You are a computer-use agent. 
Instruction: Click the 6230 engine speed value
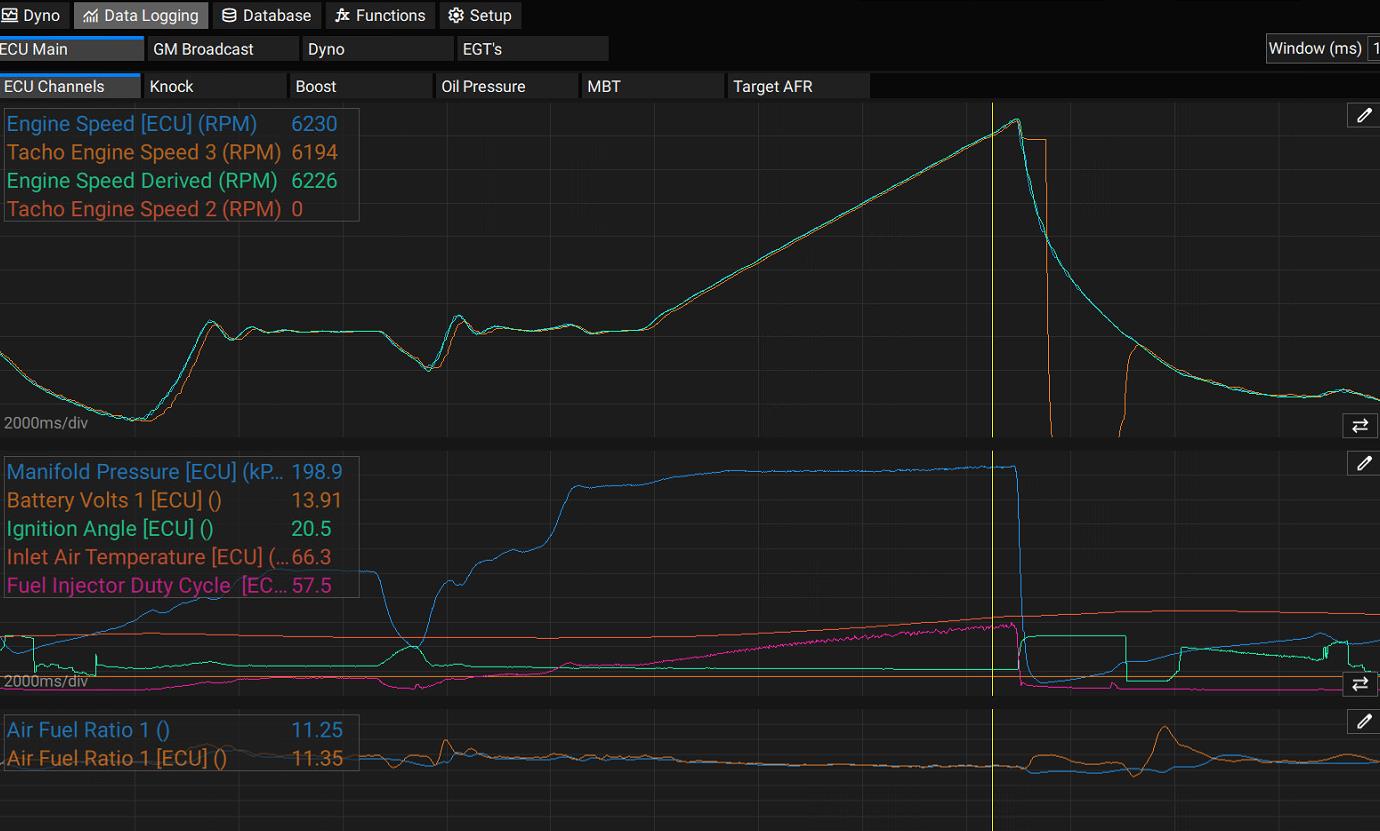[x=314, y=124]
